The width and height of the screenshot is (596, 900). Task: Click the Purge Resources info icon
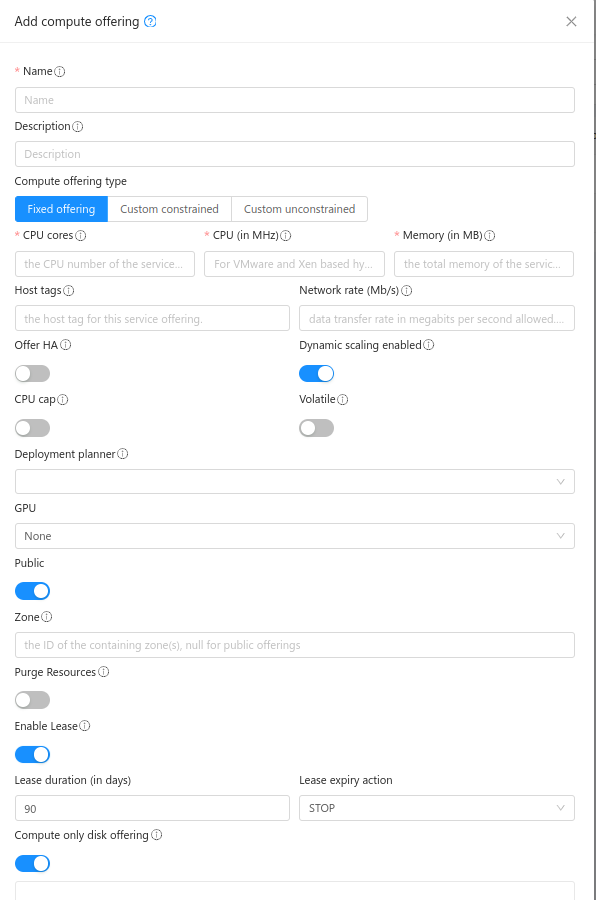point(106,672)
